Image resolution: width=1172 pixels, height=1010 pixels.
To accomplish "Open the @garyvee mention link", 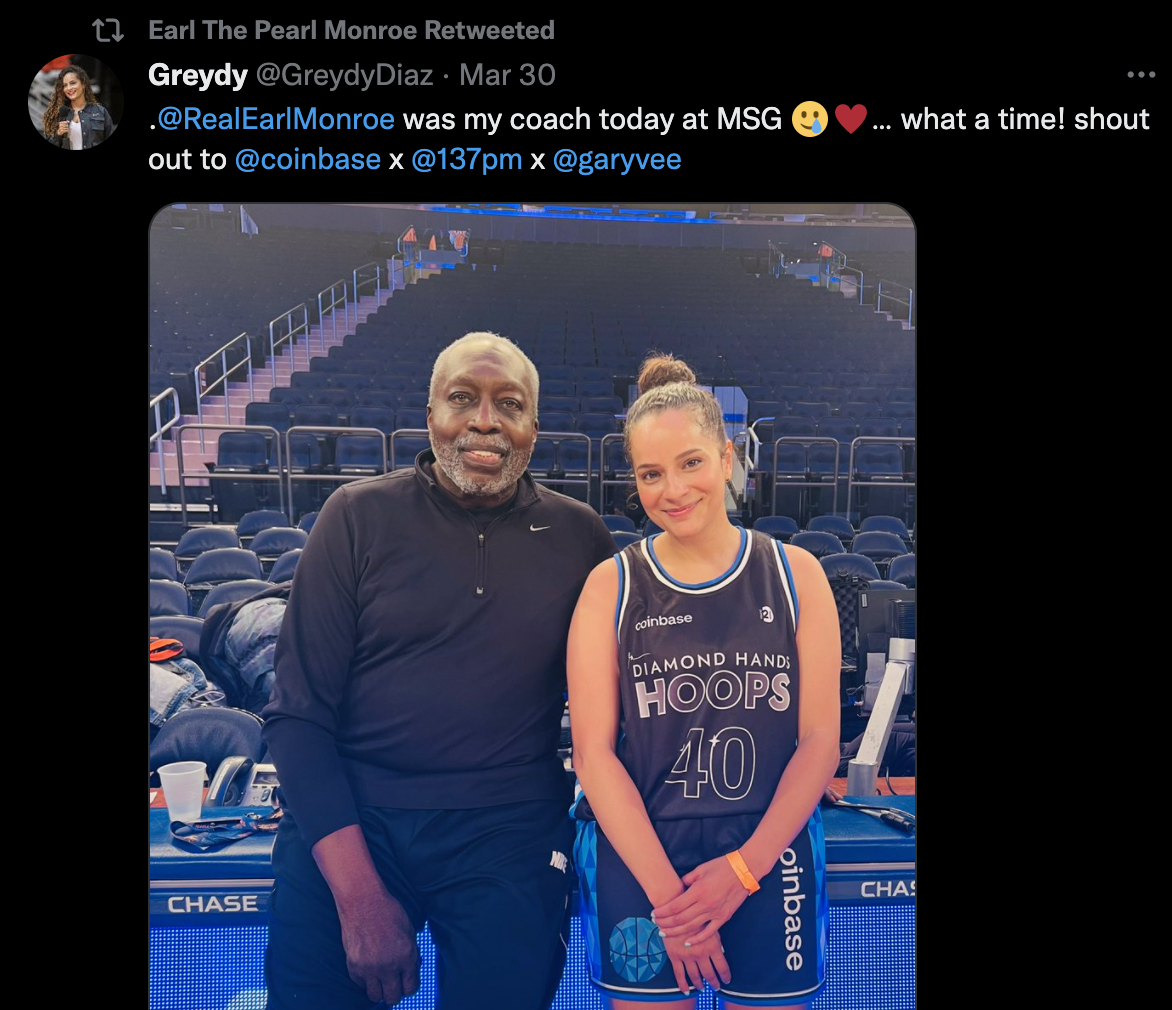I will (617, 160).
